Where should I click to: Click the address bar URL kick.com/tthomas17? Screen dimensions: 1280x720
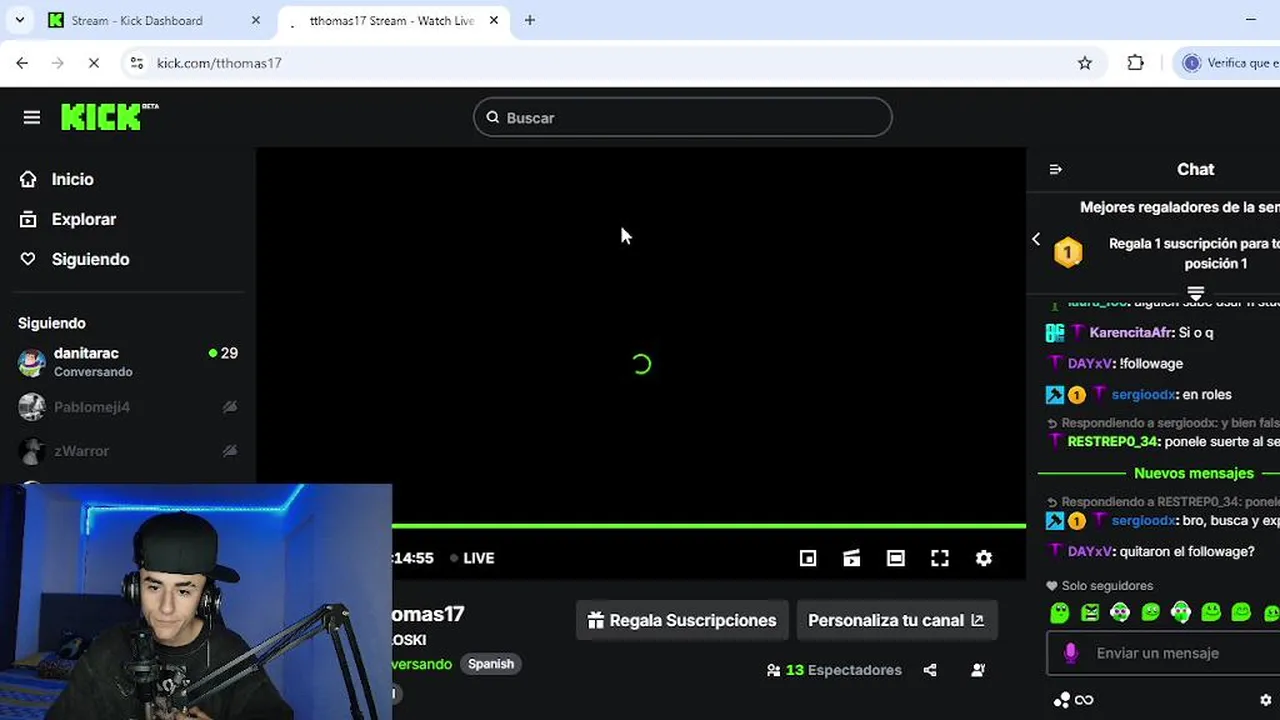(219, 63)
